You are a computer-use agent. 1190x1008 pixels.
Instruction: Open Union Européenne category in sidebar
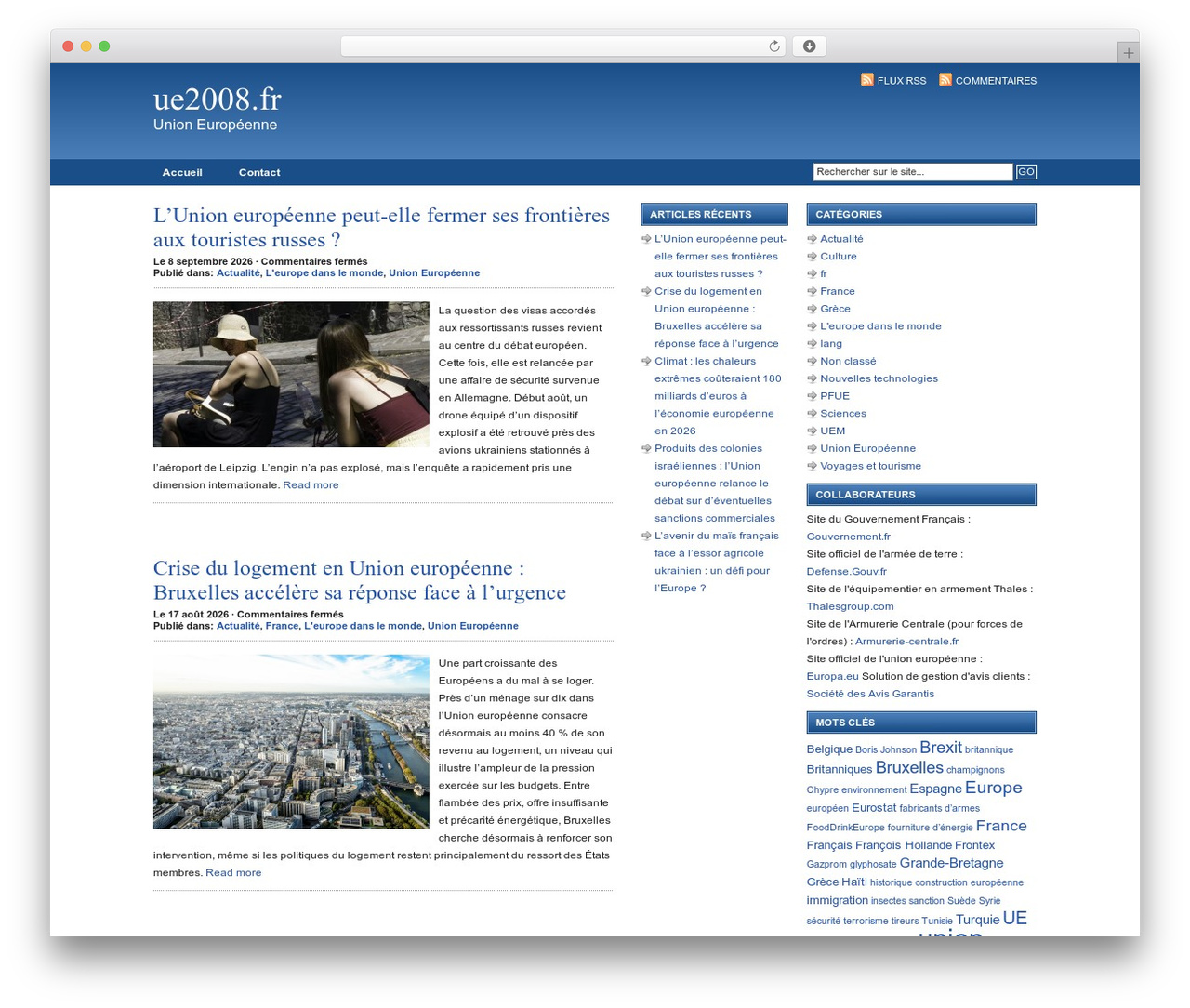pos(867,448)
